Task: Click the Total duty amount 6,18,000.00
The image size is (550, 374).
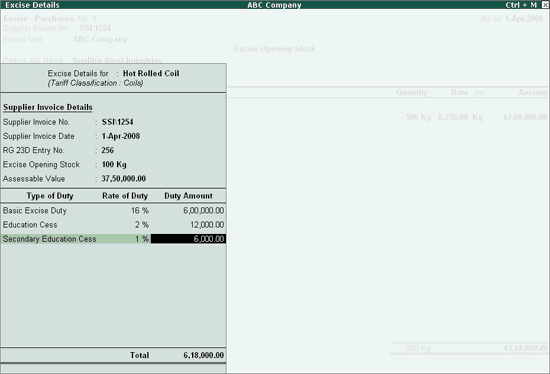Action: pos(203,355)
